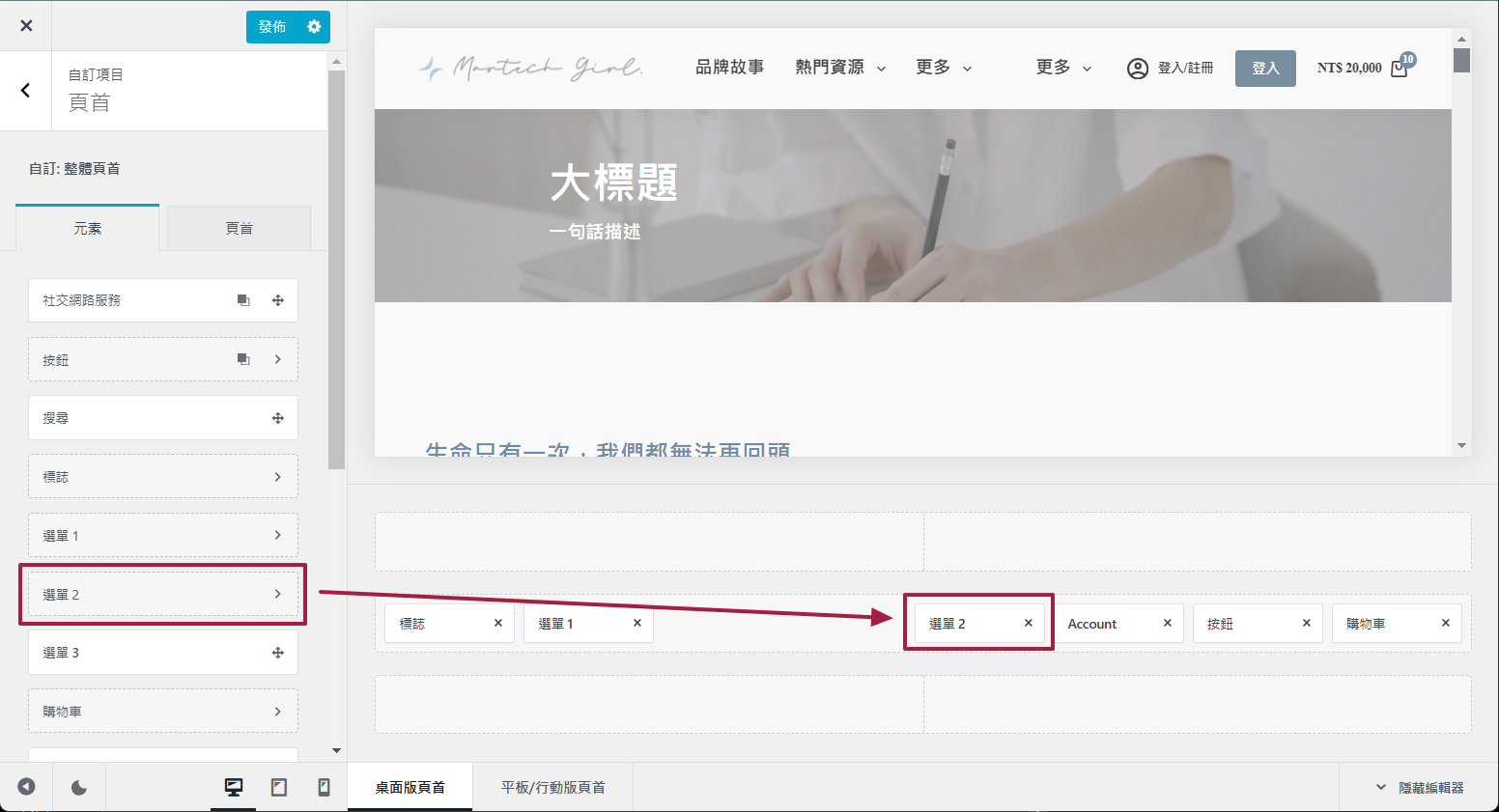The image size is (1499, 812).
Task: Click the 登入 button in the preview header
Action: click(1265, 69)
